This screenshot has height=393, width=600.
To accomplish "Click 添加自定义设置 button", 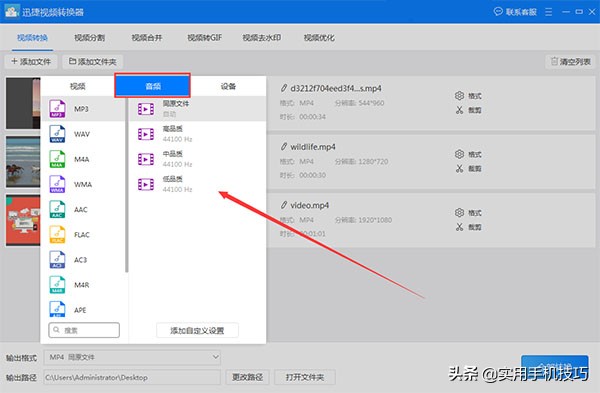I will coord(197,330).
